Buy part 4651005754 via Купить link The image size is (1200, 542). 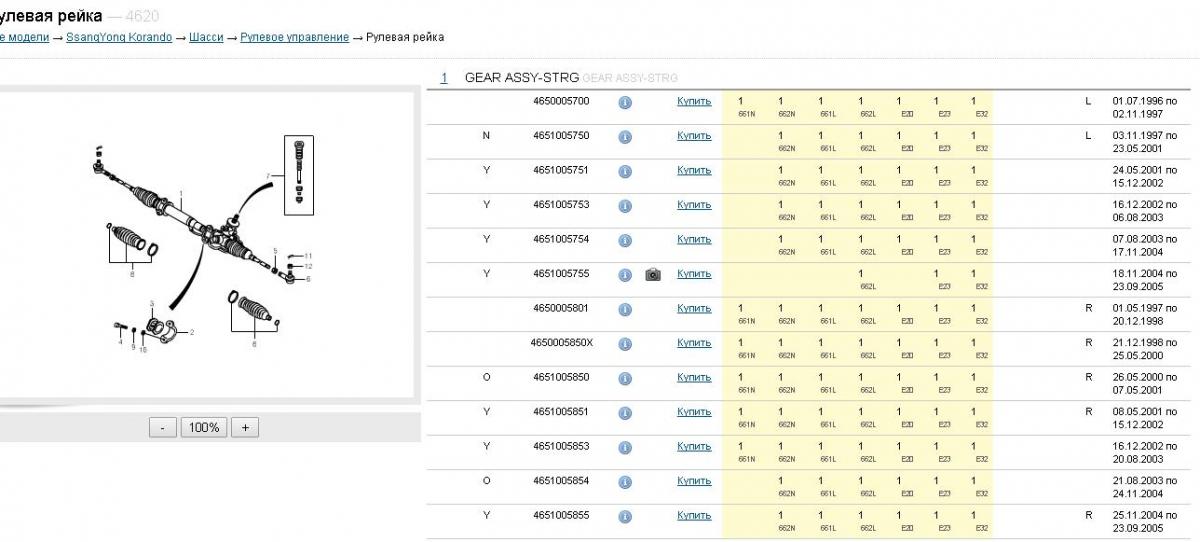click(x=693, y=239)
